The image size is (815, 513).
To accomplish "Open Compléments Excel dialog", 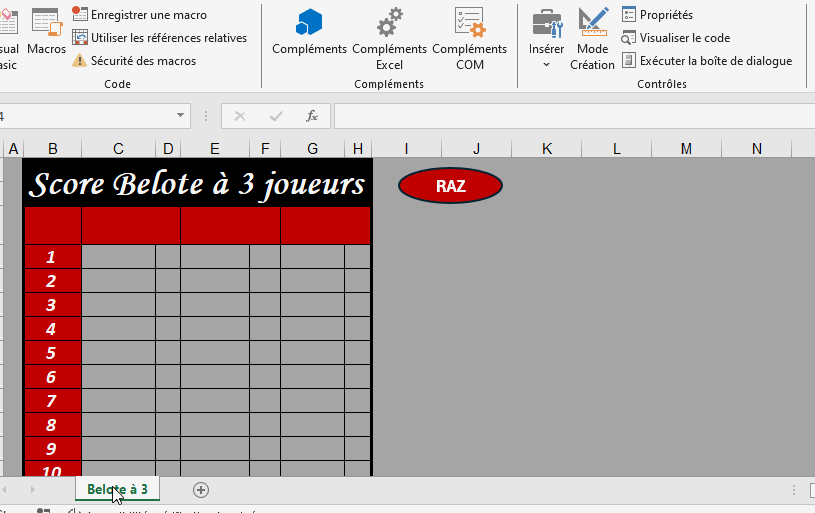I will (x=389, y=38).
